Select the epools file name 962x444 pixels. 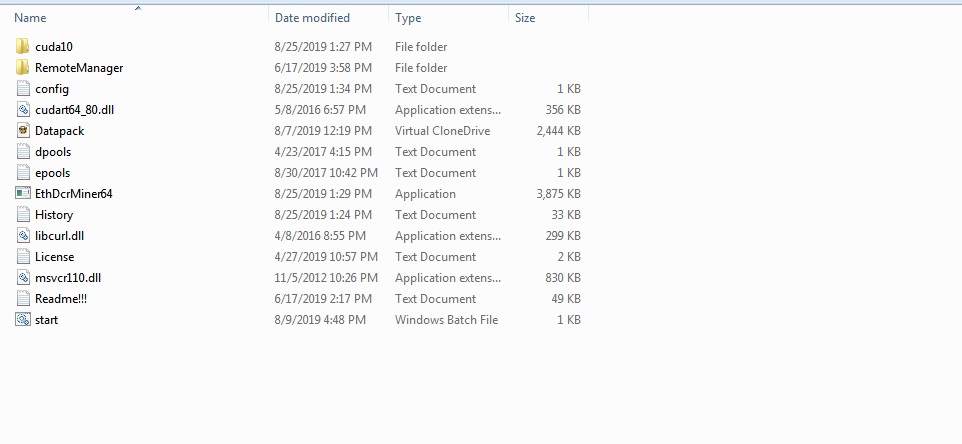(53, 173)
